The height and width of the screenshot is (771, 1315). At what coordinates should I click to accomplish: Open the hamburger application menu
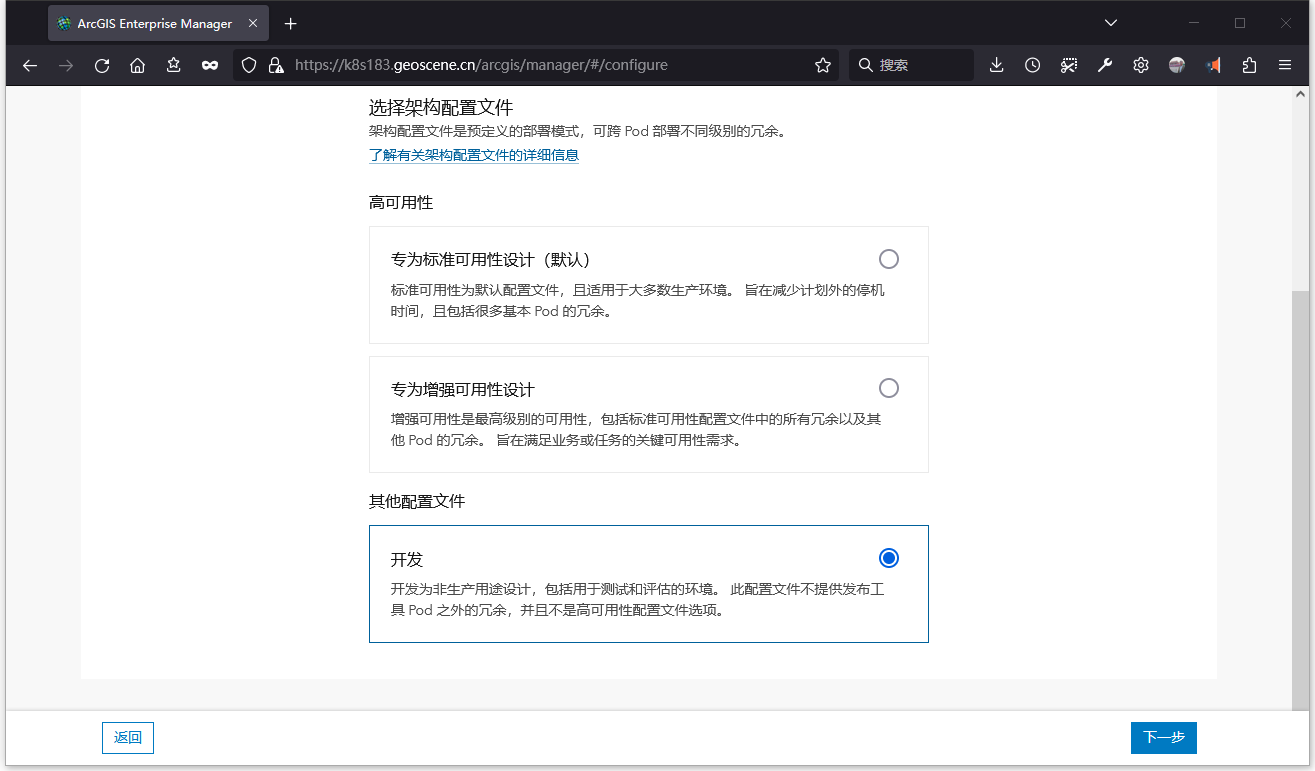[1285, 65]
